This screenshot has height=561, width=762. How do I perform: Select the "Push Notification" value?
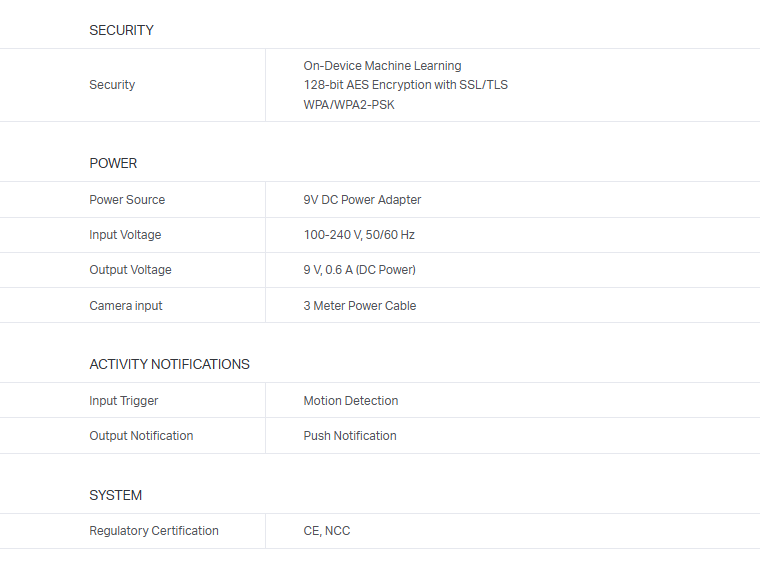pyautogui.click(x=350, y=436)
